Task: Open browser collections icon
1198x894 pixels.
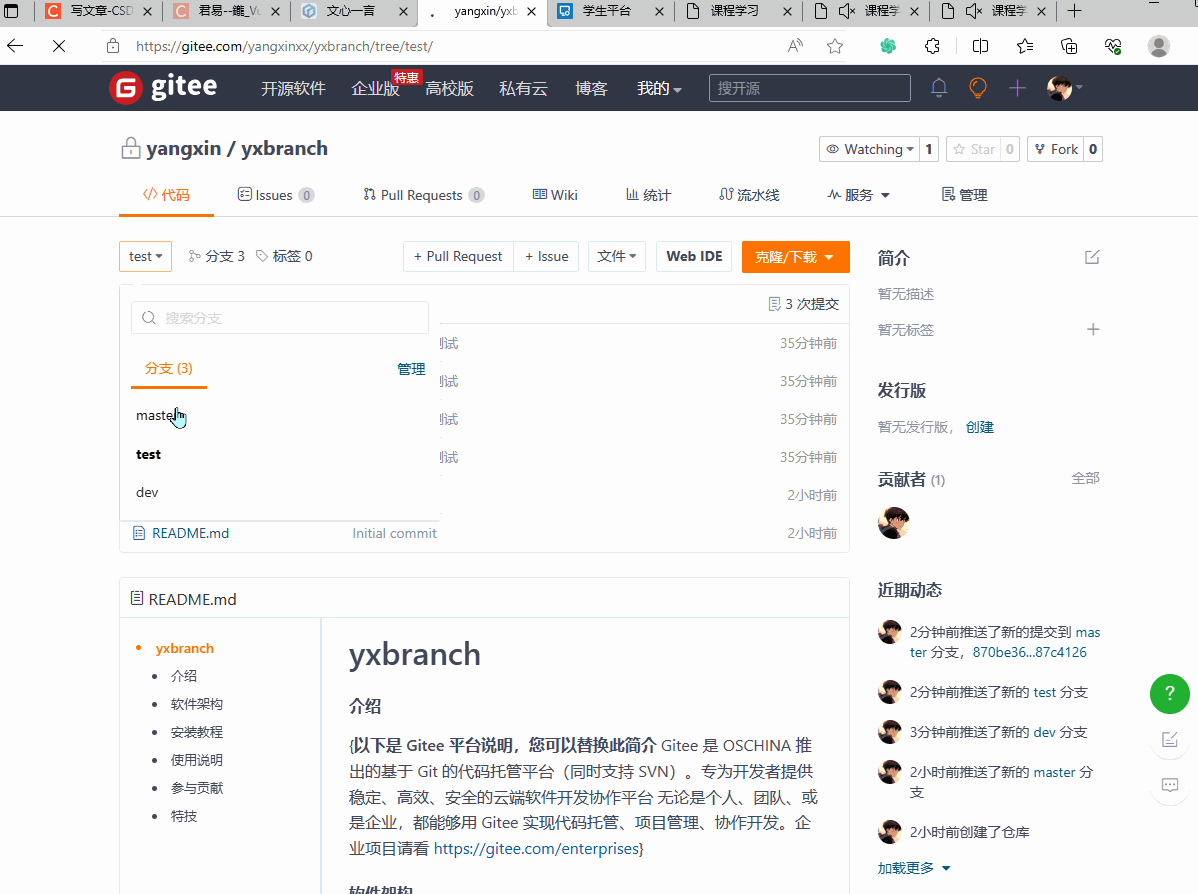Action: pos(1070,46)
